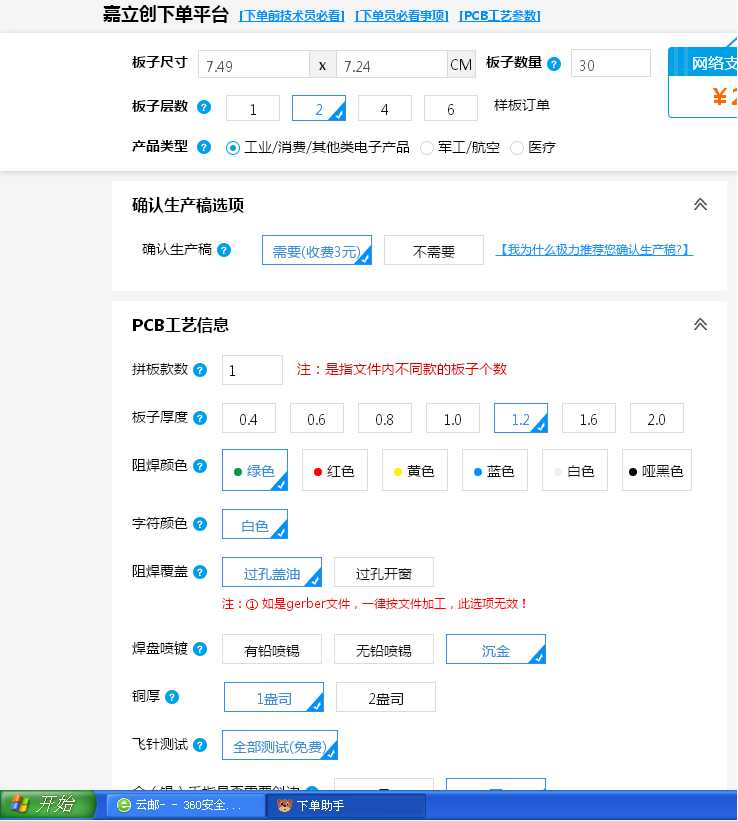Click help icon beside 板子厚度

200,418
